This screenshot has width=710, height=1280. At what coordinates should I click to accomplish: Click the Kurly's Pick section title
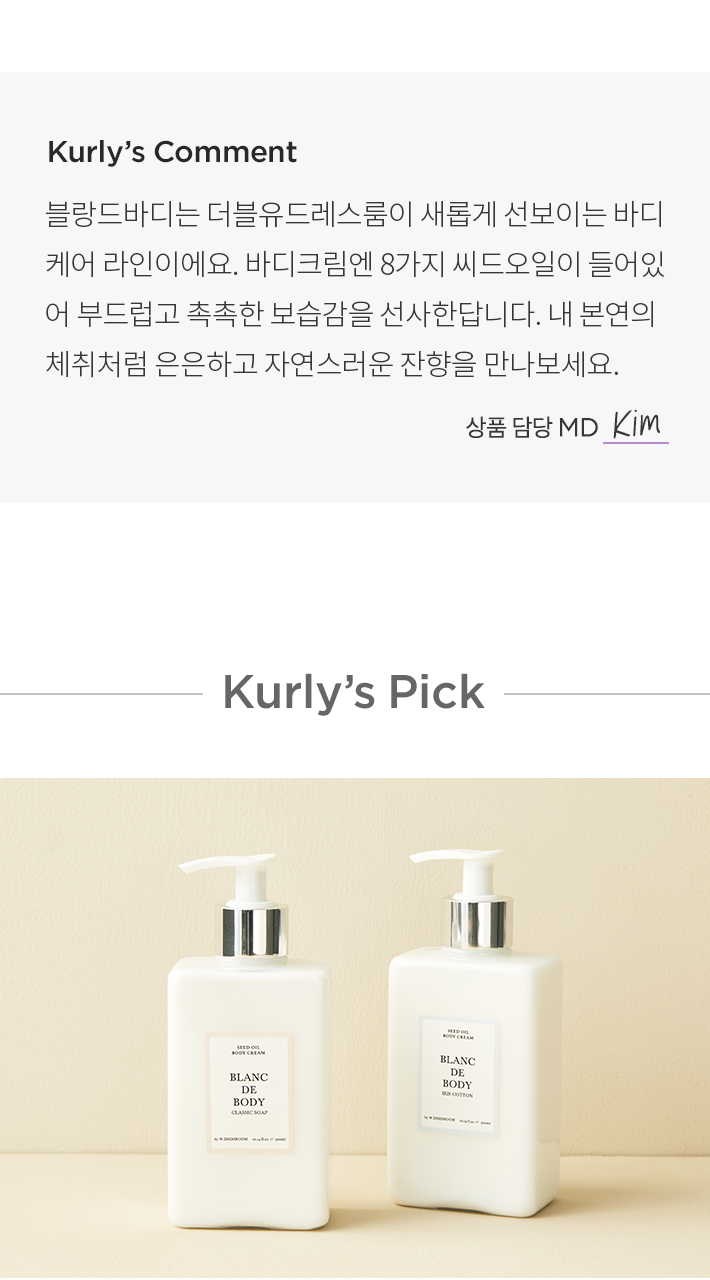tap(353, 692)
